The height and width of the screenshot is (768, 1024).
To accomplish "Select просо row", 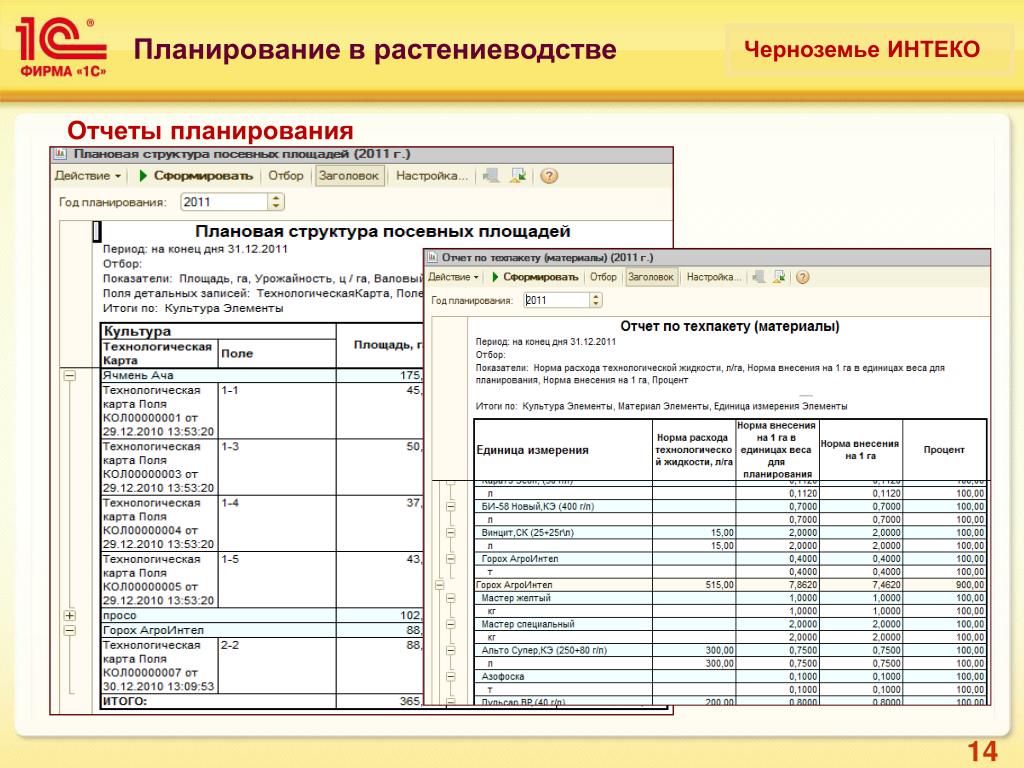I will click(x=261, y=615).
